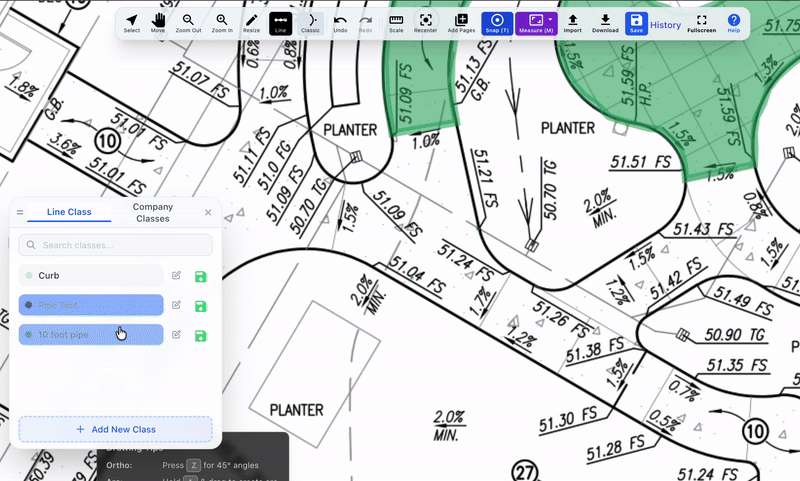Open the Measure dropdown arrow
800x481 pixels.
point(550,19)
